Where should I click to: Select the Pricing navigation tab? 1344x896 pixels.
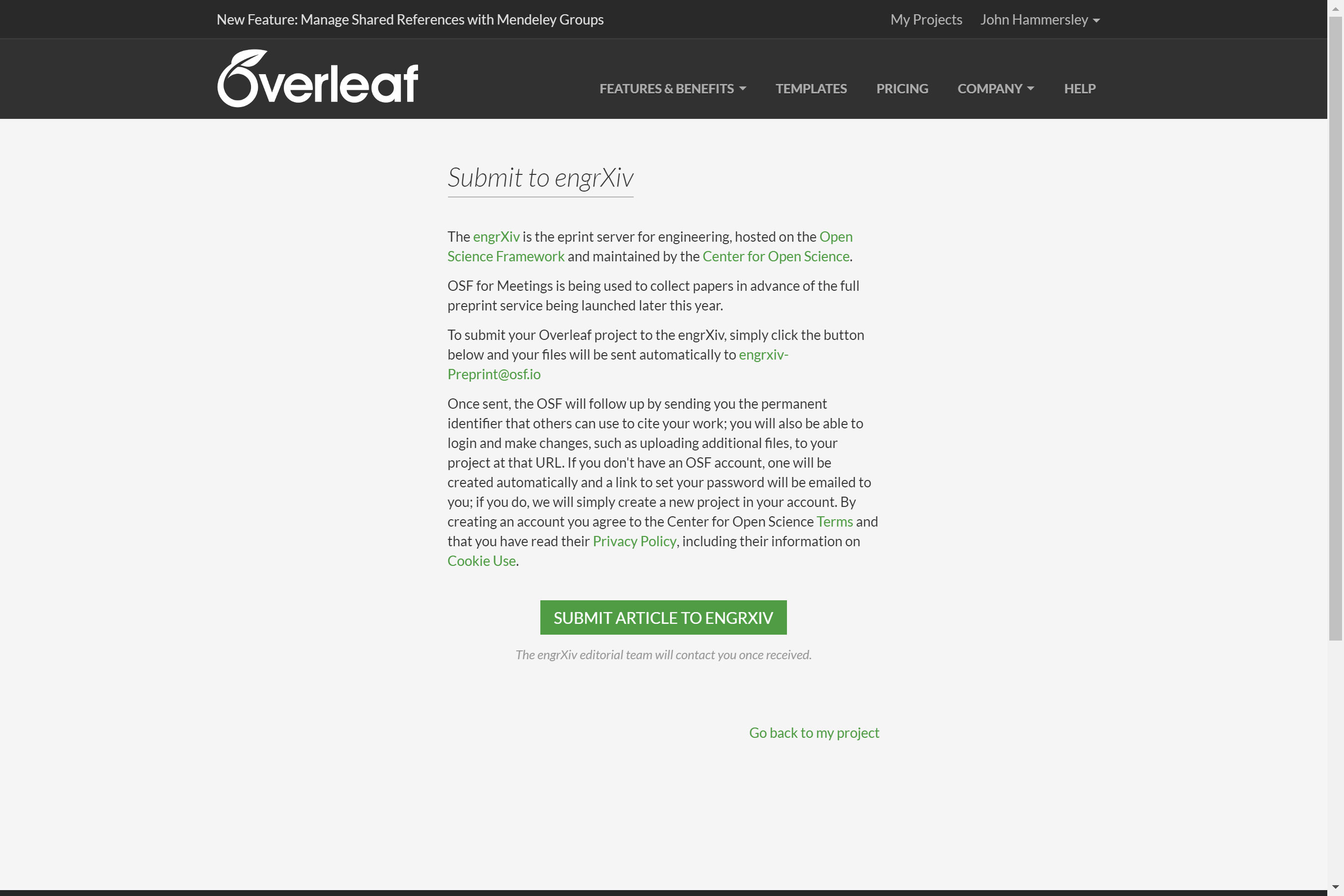coord(902,88)
